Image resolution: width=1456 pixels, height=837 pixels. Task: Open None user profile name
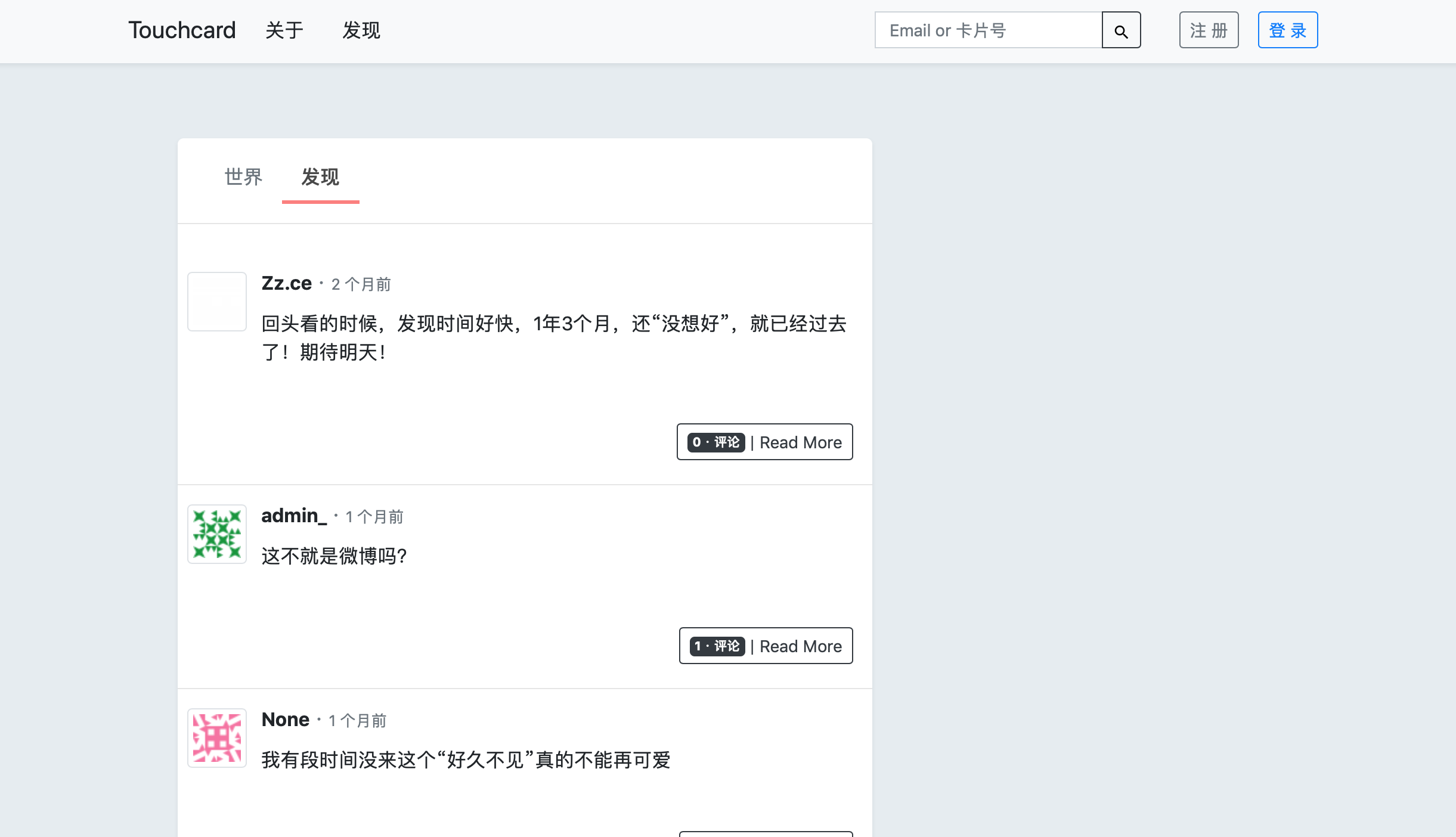286,720
